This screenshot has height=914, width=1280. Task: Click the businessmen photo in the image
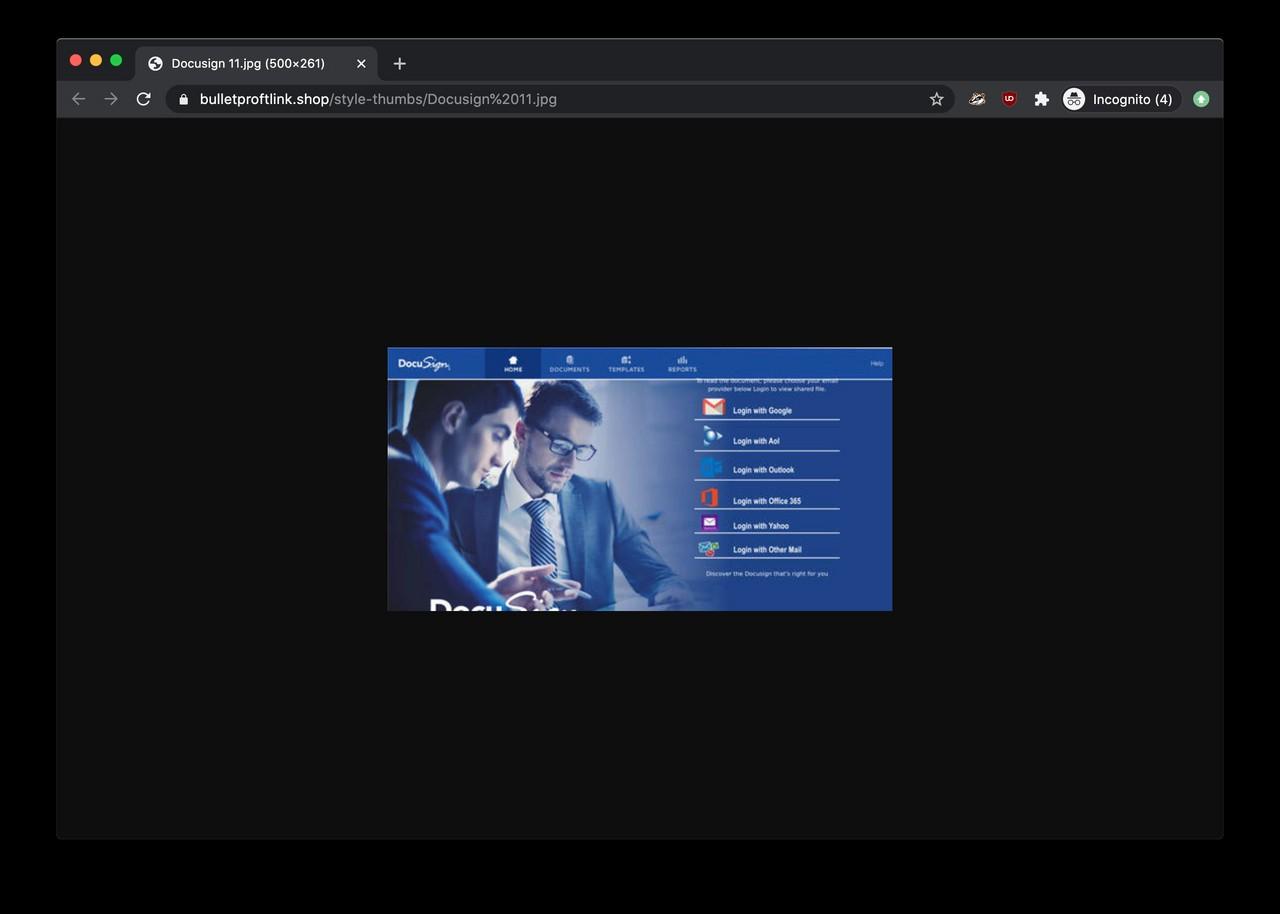pyautogui.click(x=540, y=495)
